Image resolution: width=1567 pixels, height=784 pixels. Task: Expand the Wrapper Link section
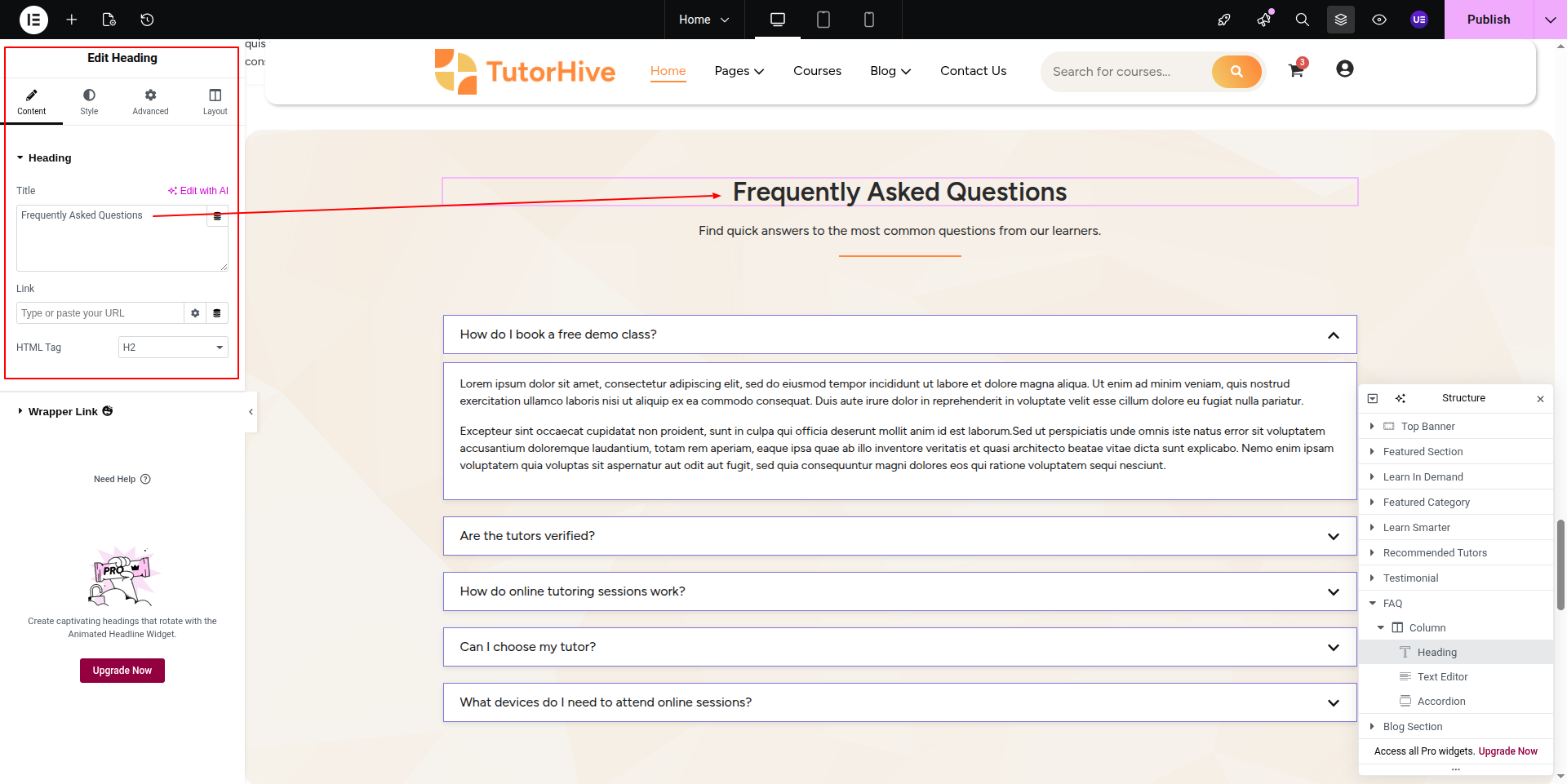coord(63,412)
